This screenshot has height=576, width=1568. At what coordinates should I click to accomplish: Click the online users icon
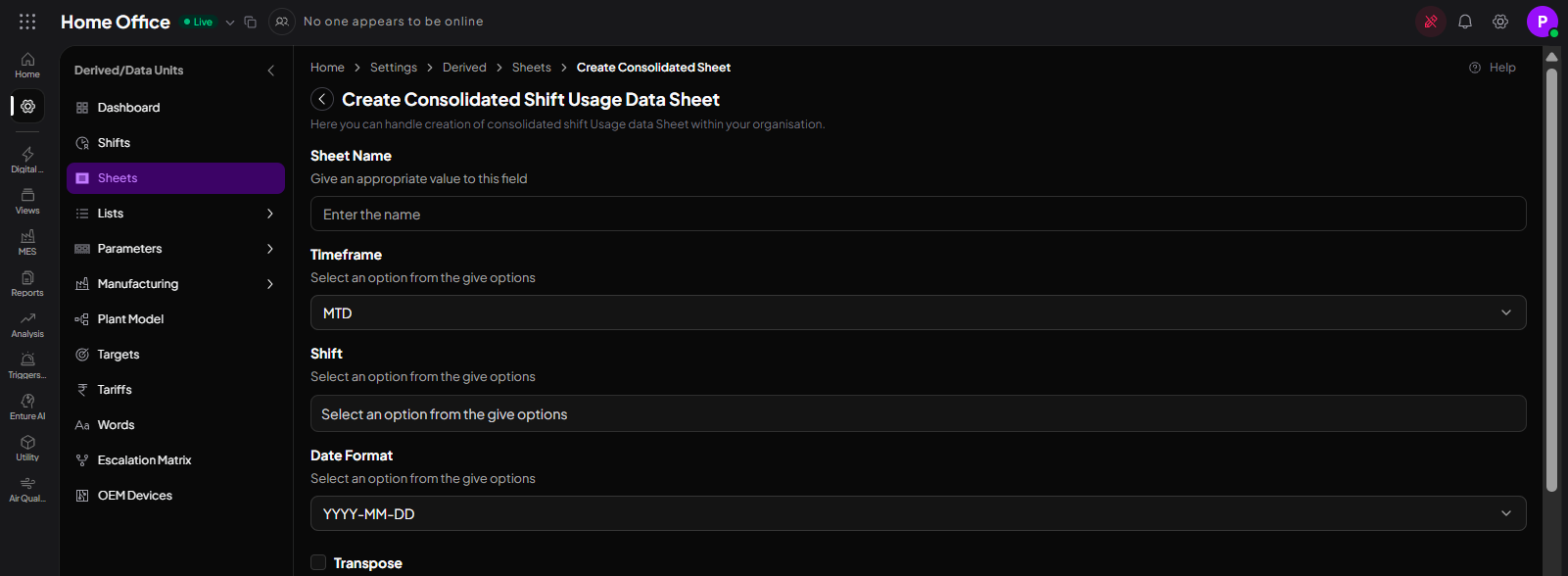click(x=282, y=22)
